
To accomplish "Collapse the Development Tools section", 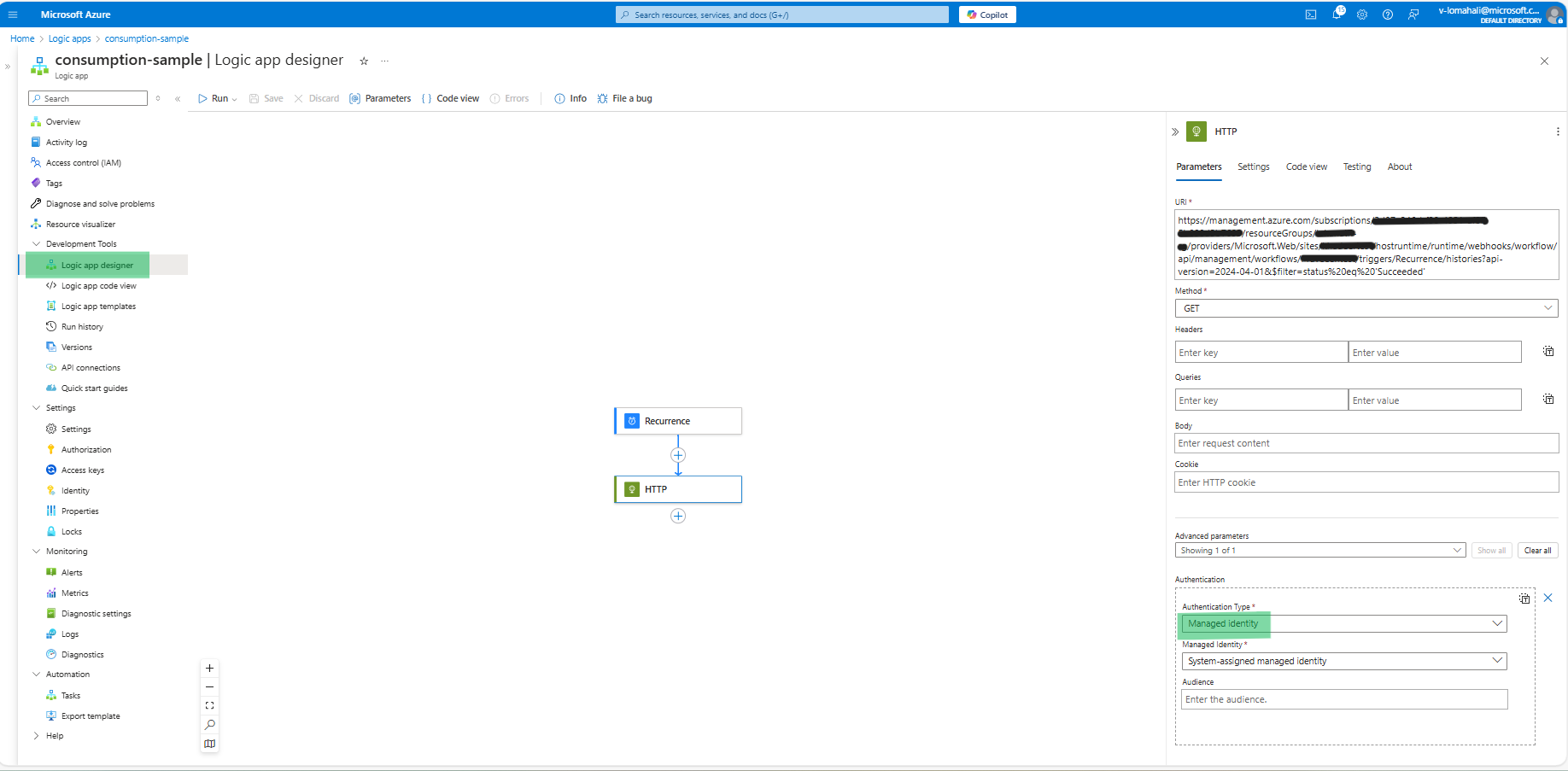I will [37, 243].
